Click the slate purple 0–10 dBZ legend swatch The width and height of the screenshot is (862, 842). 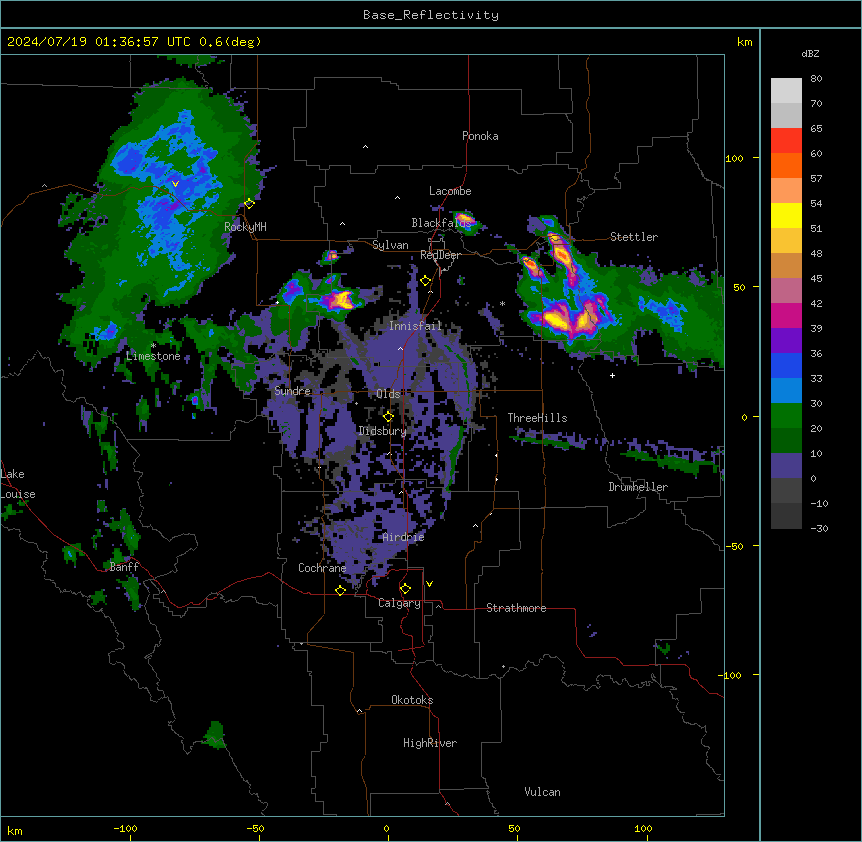pyautogui.click(x=786, y=466)
